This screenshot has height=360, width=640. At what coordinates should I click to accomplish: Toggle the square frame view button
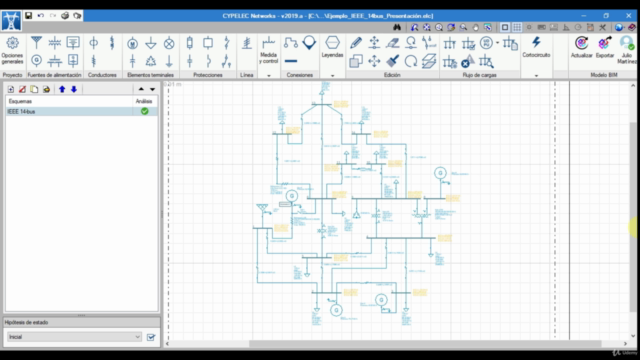click(505, 27)
